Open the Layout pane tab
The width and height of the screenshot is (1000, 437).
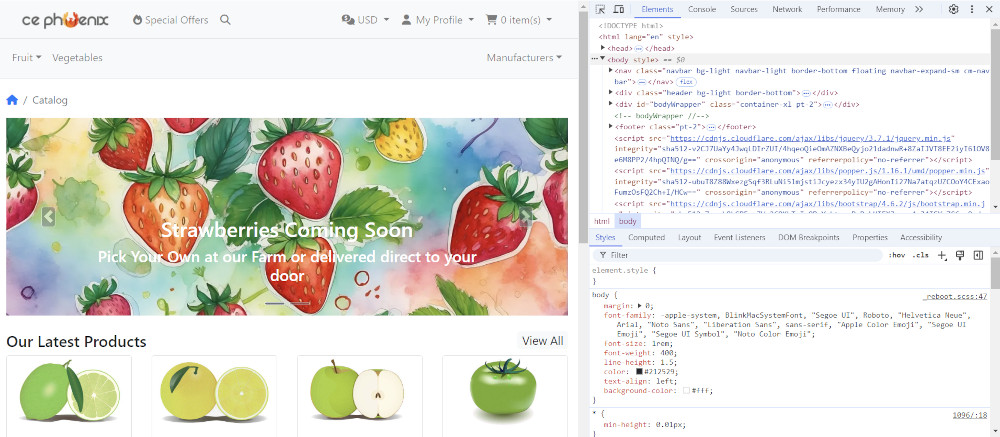[x=689, y=237]
